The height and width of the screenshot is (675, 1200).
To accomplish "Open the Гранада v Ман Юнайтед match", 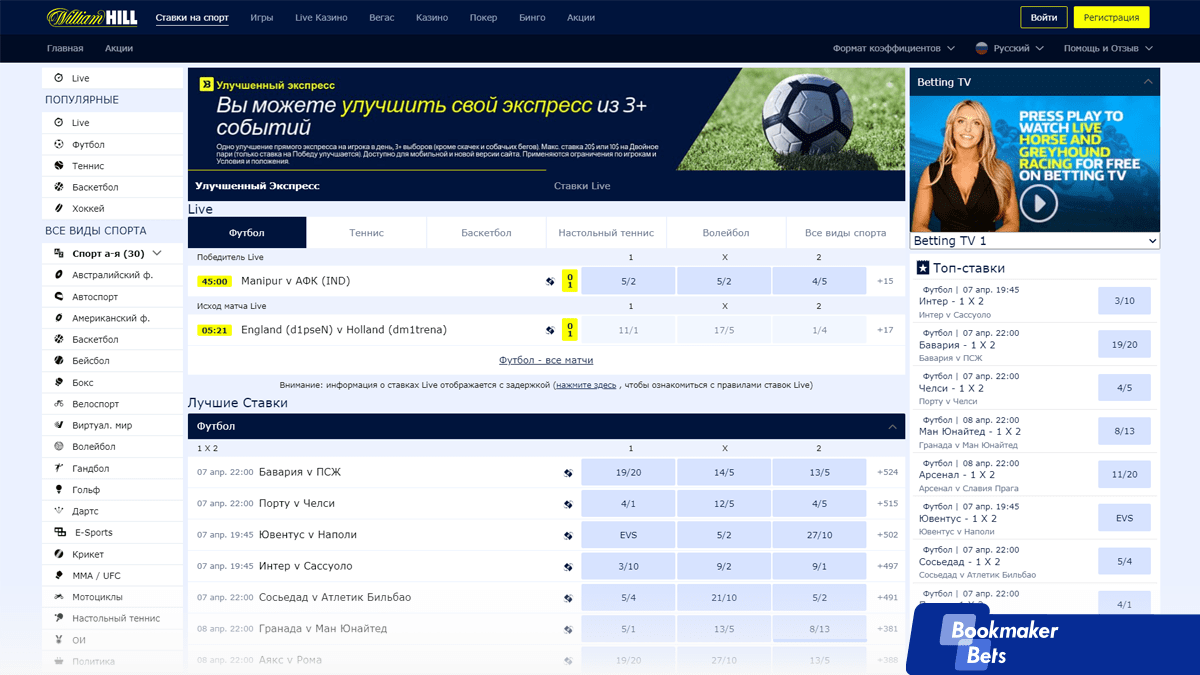I will [x=323, y=629].
